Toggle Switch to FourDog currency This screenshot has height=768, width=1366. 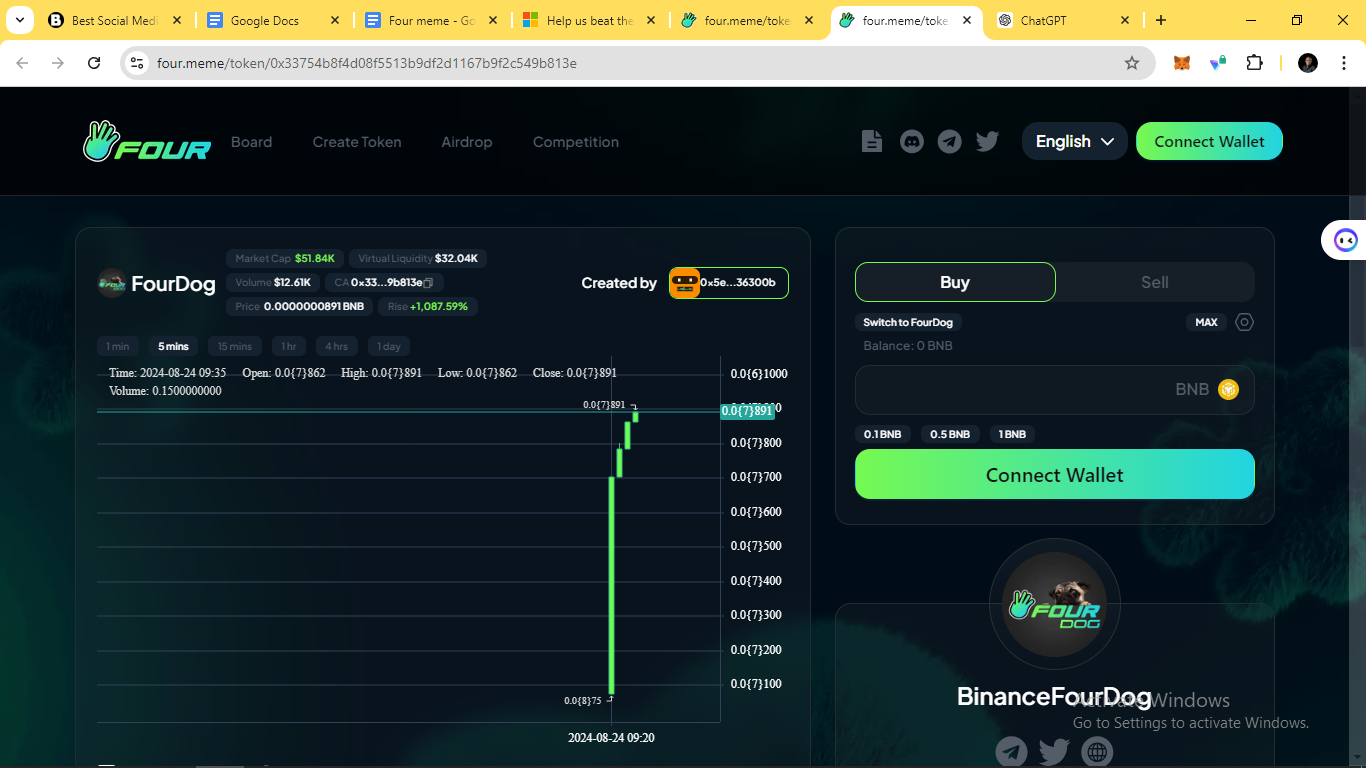pos(908,322)
